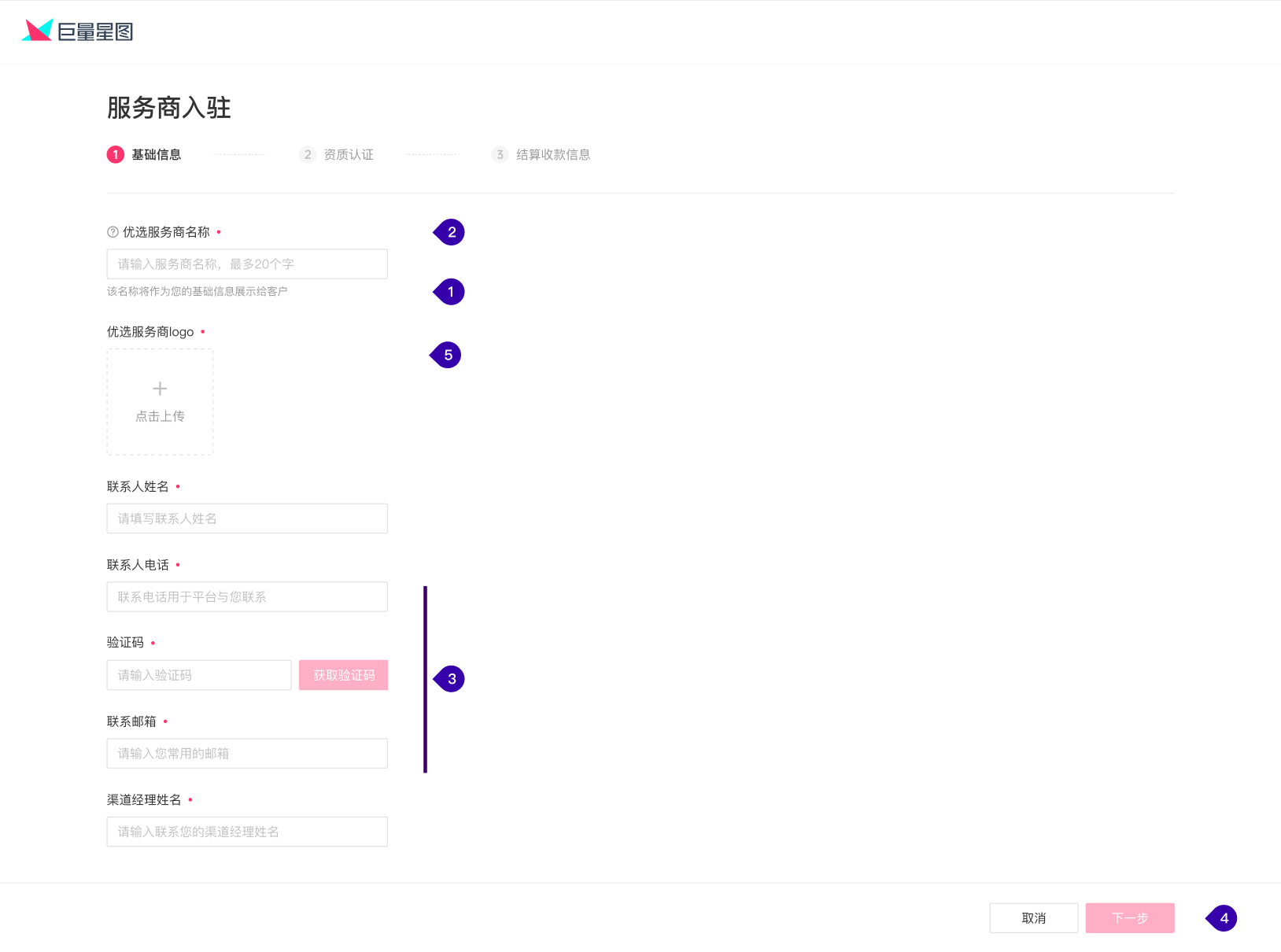
Task: Click the plus icon to upload logo
Action: pyautogui.click(x=160, y=389)
